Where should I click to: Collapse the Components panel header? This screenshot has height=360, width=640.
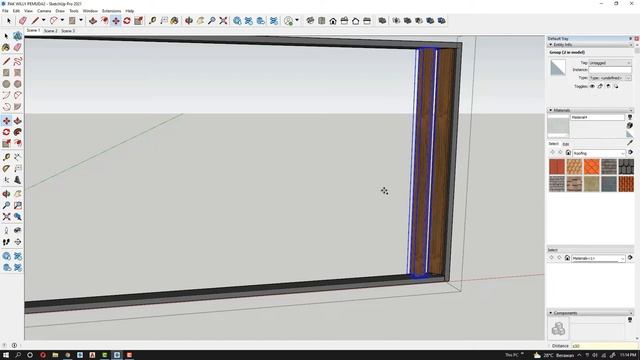coord(551,313)
